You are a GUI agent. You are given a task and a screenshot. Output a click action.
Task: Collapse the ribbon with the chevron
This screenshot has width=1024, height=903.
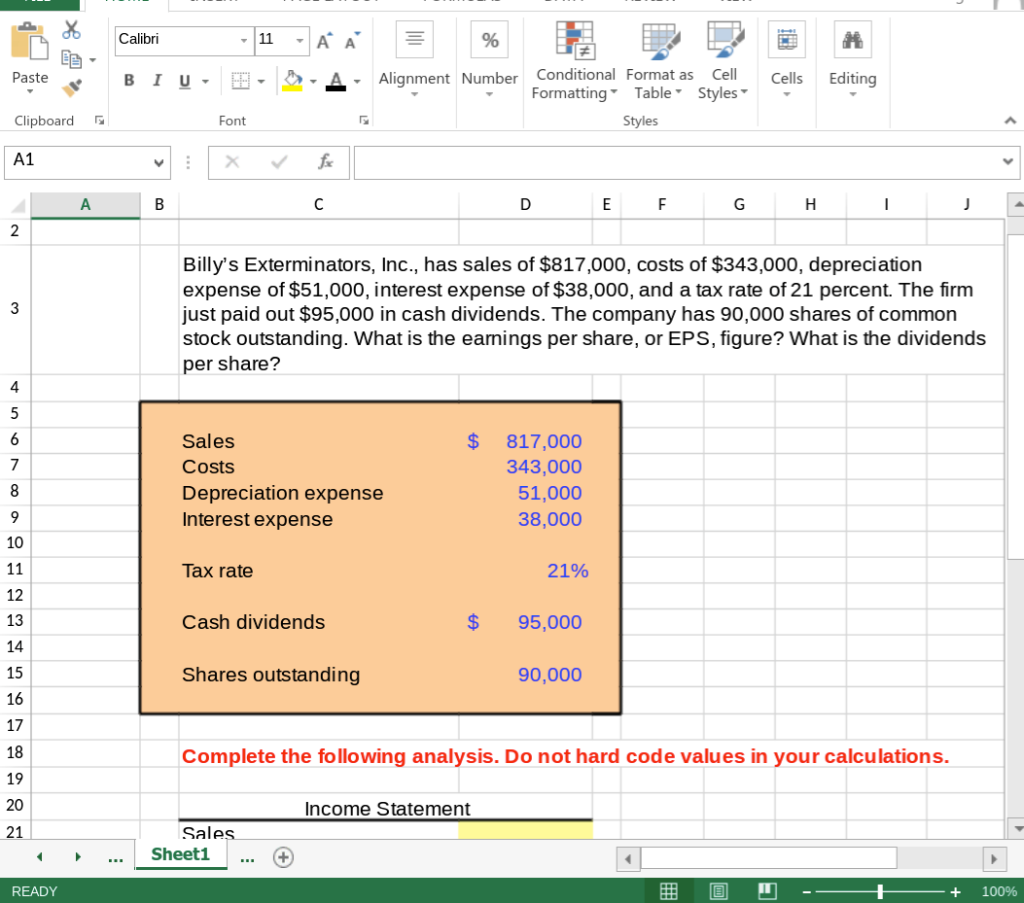coord(1009,120)
